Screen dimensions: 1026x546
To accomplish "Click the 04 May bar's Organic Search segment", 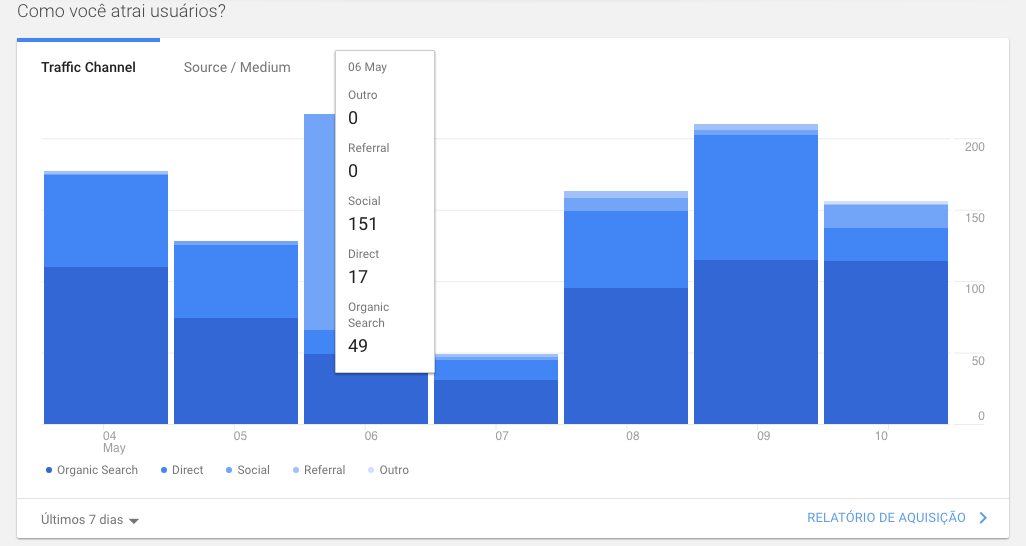I will point(106,345).
